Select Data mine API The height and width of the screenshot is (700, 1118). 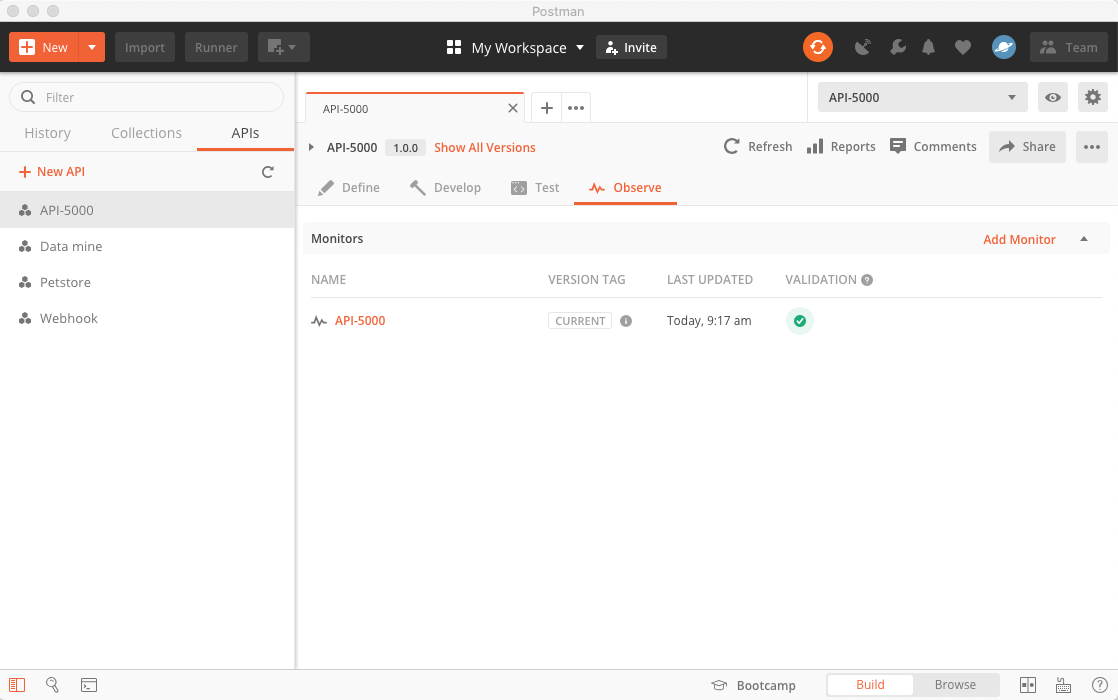pyautogui.click(x=147, y=246)
